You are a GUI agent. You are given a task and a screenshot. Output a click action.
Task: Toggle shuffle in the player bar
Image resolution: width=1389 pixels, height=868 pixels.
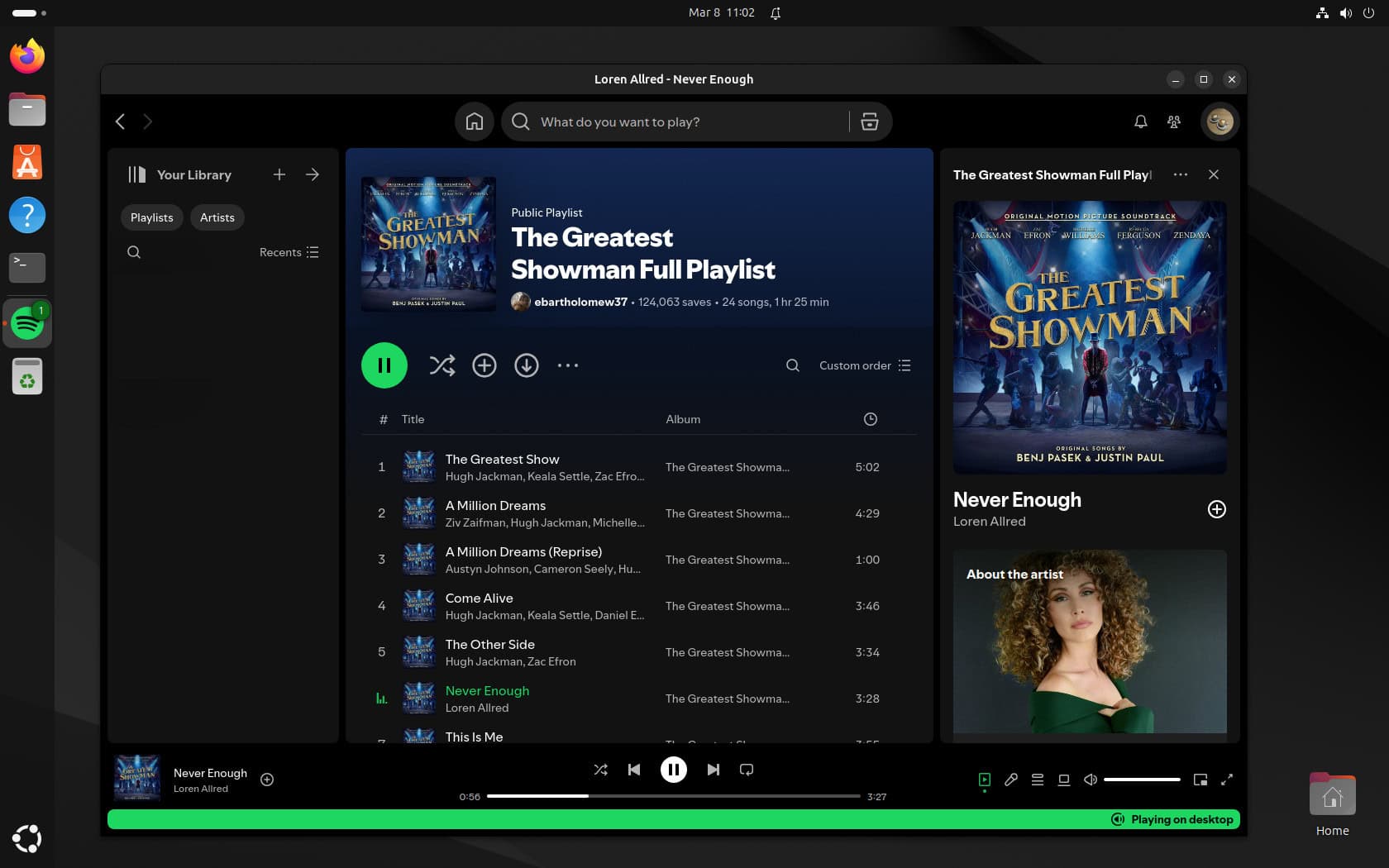pyautogui.click(x=601, y=770)
